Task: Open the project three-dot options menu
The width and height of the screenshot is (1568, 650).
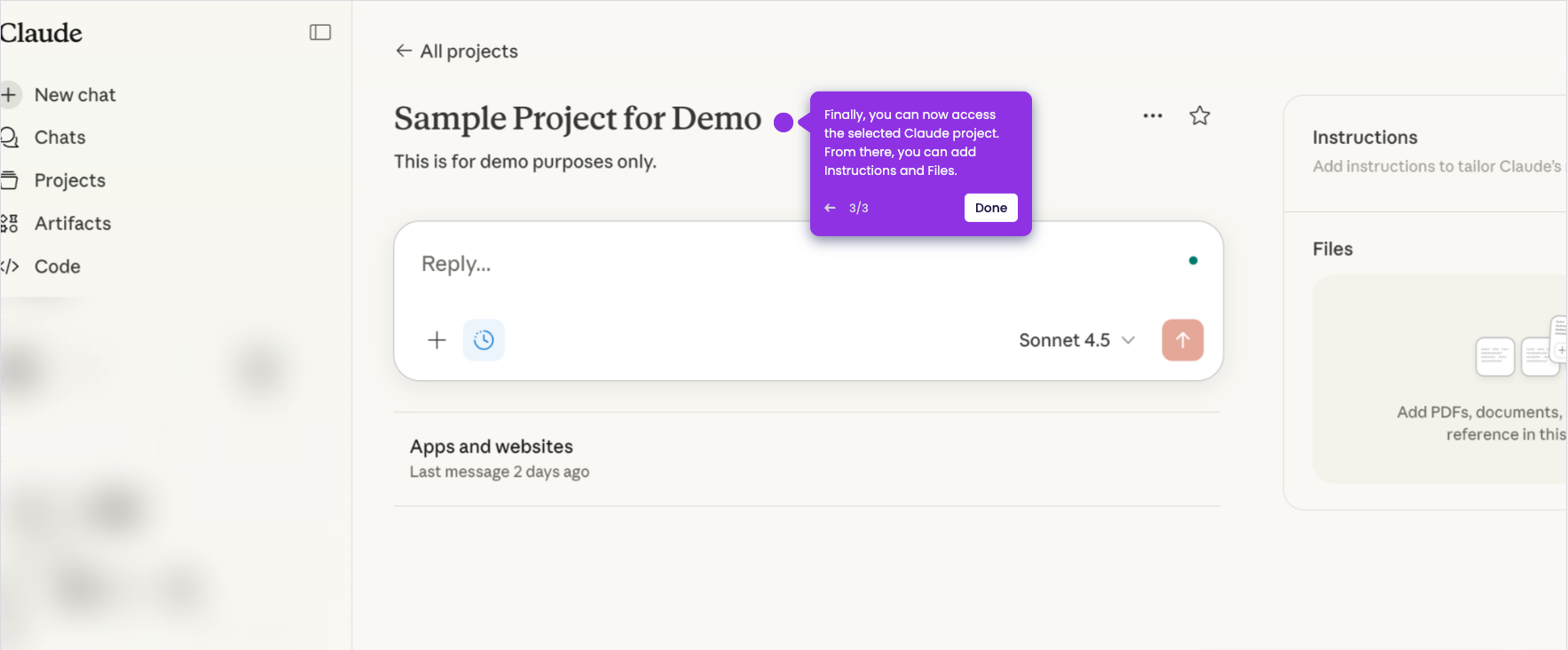Action: pyautogui.click(x=1153, y=115)
